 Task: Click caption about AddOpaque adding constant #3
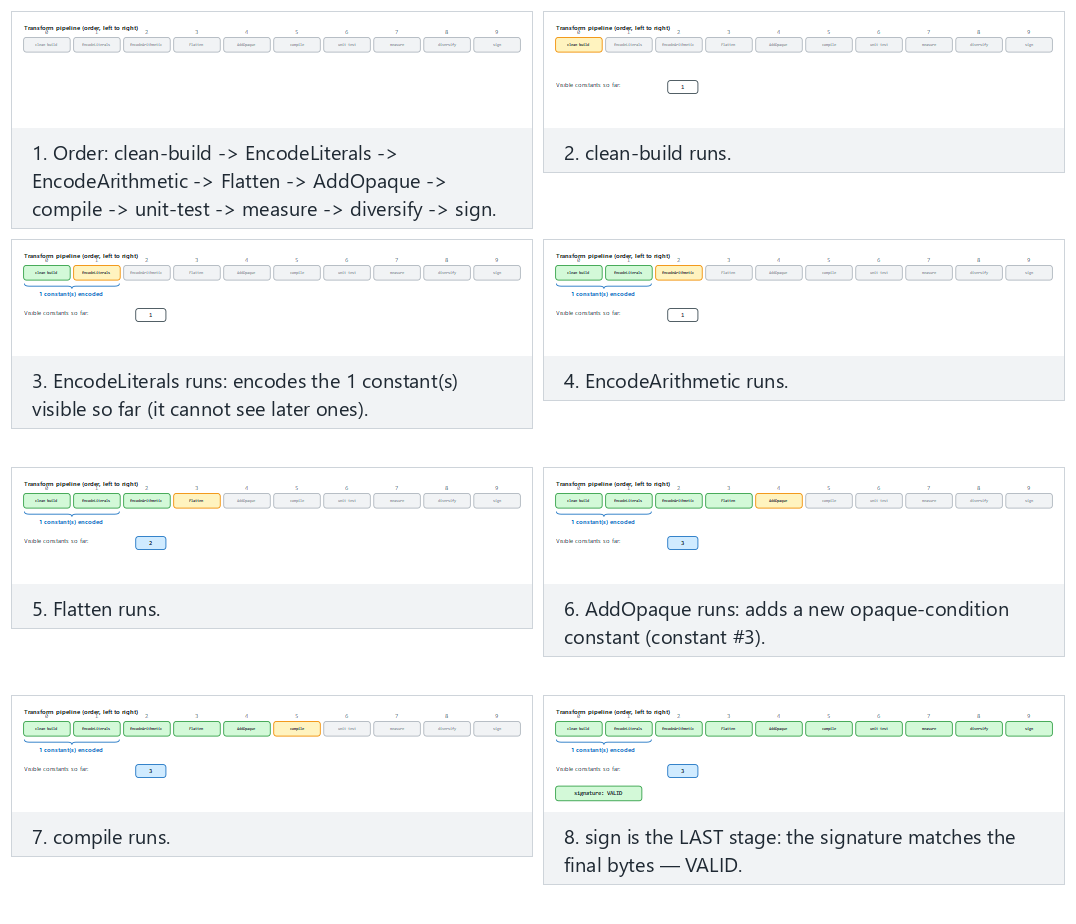tap(786, 623)
